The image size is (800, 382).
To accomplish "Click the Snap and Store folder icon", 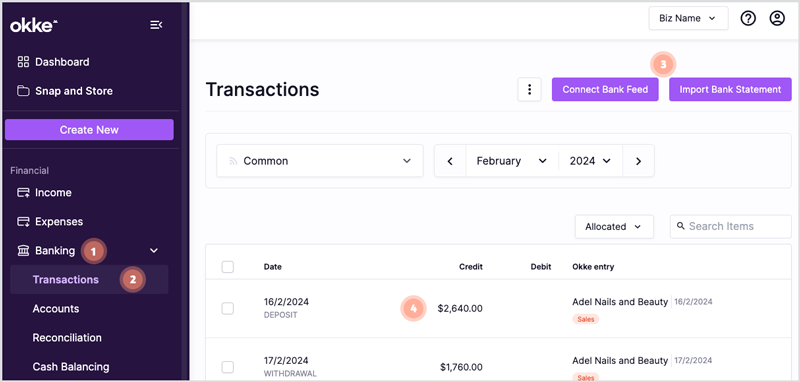I will tap(23, 91).
